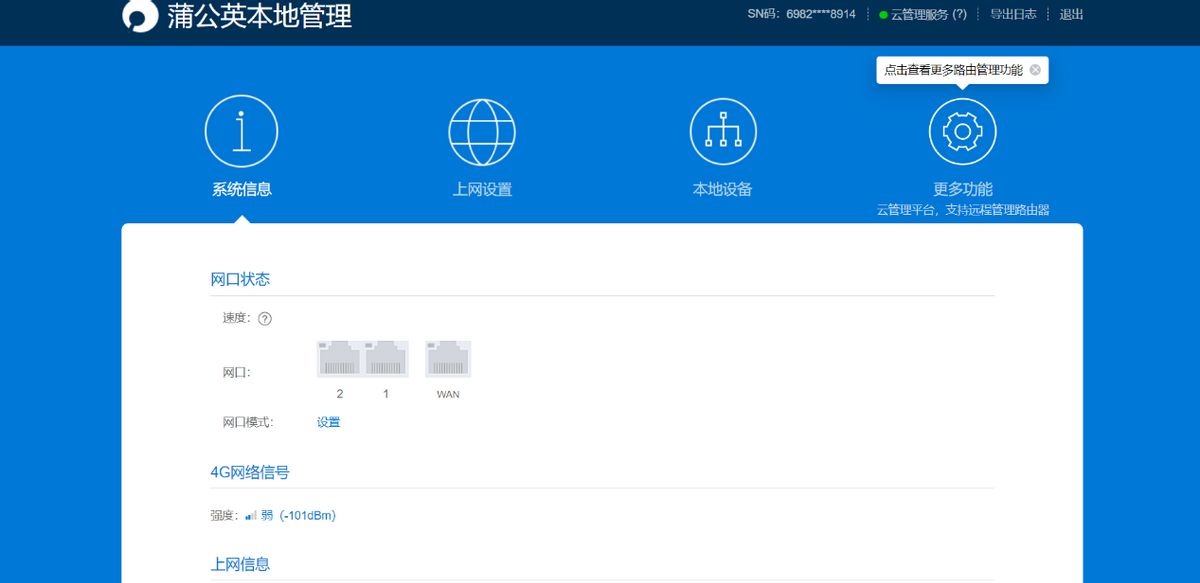
Task: Select the 本地设备 network tree icon
Action: 723,131
